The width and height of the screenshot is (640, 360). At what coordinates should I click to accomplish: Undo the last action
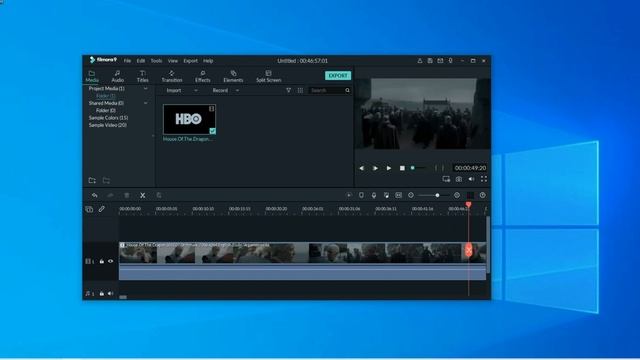pos(95,196)
